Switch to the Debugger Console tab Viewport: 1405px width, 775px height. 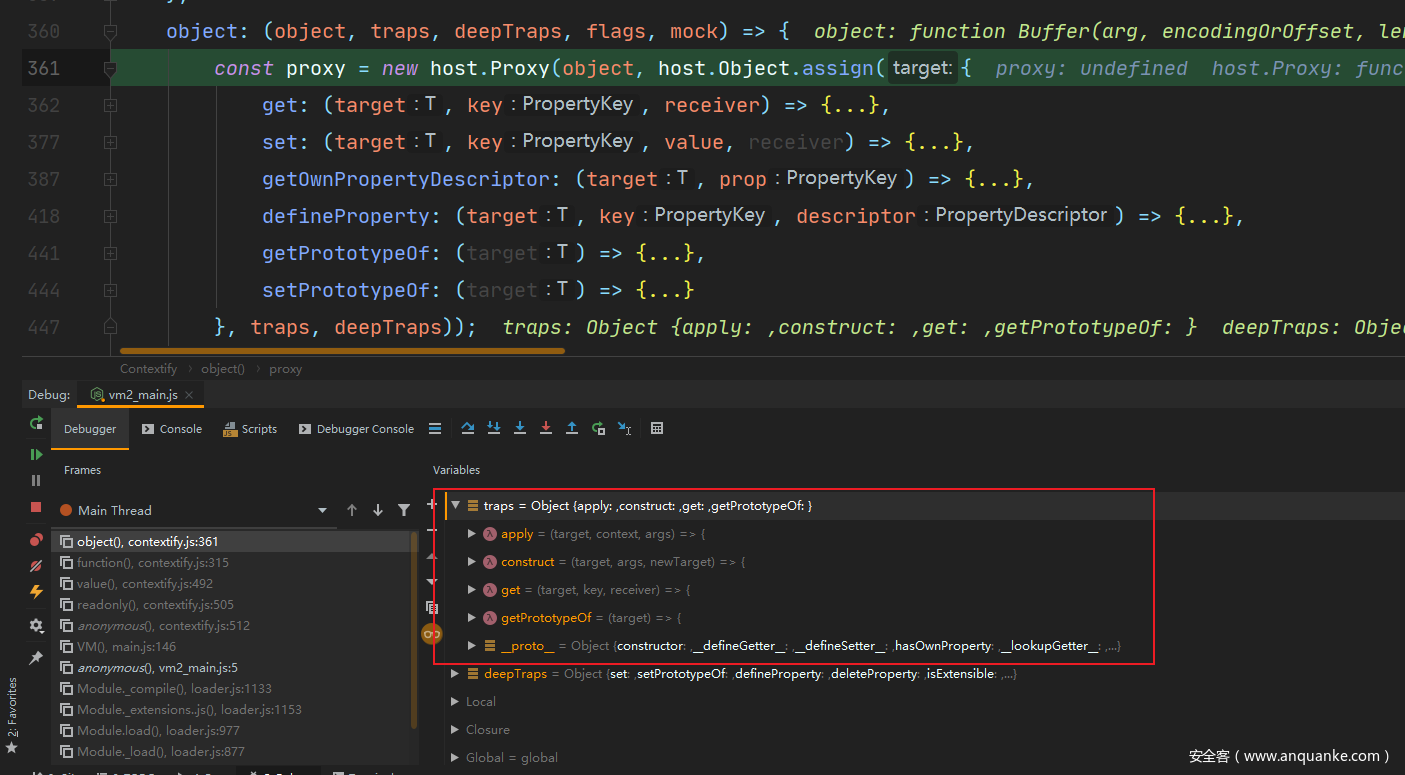356,429
